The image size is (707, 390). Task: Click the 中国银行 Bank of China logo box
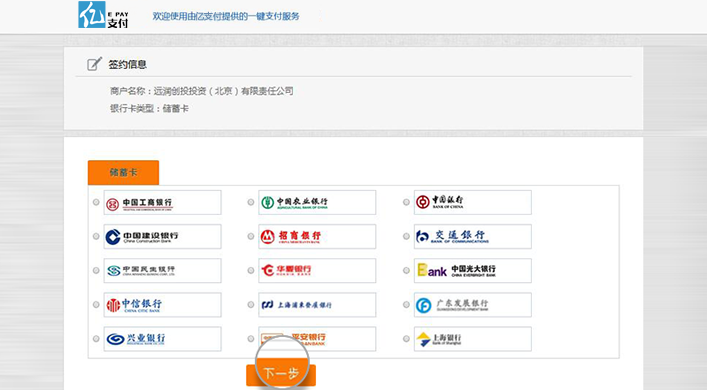473,202
